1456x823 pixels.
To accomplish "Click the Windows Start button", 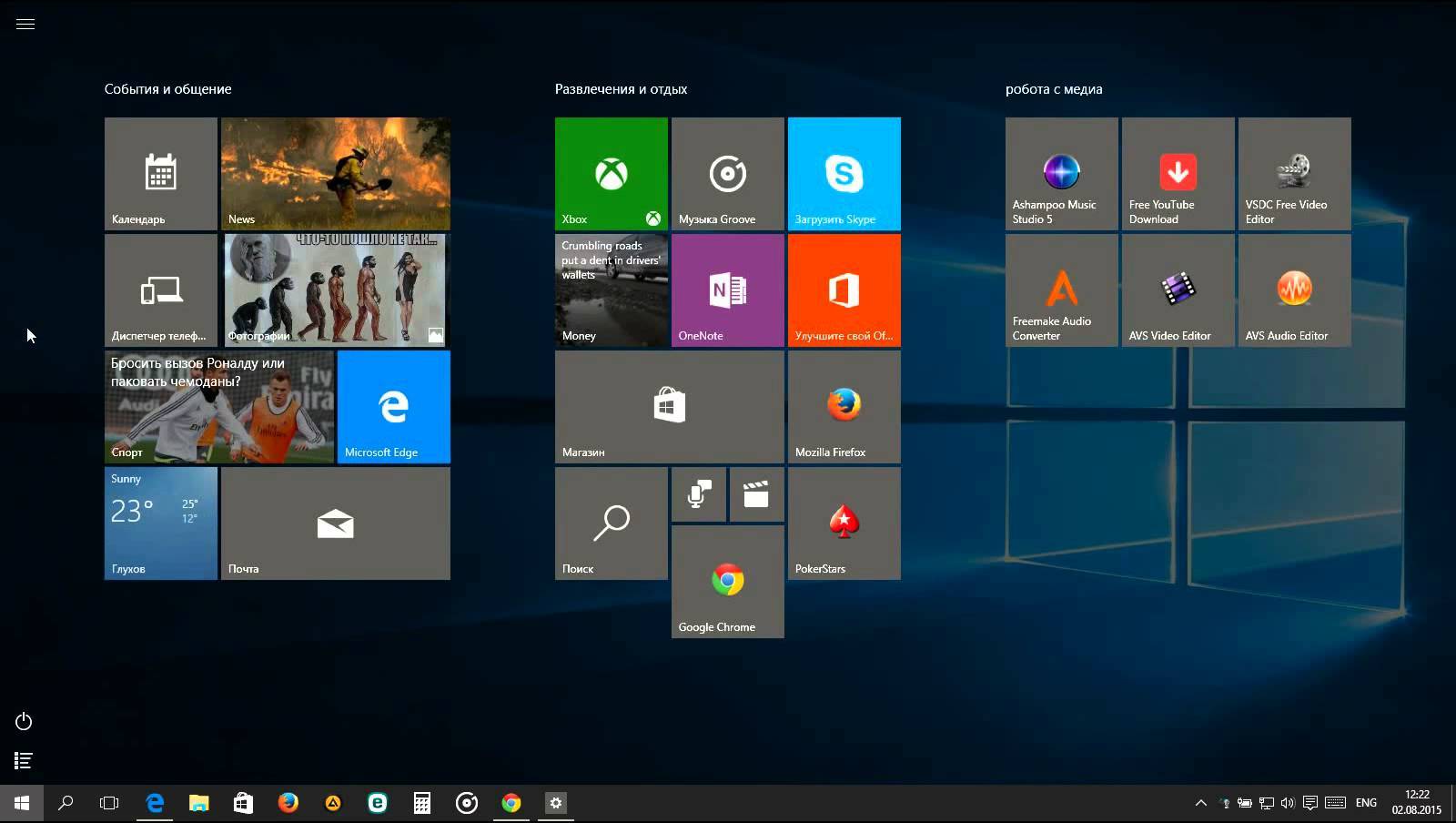I will click(22, 803).
